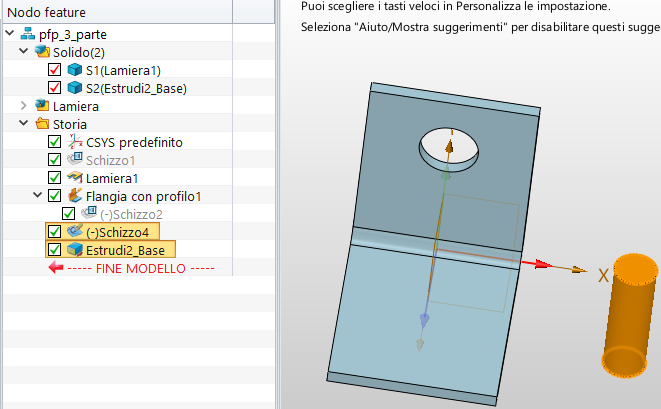Viewport: 661px width, 409px height.
Task: Click the pfp_3_parte assembly tree icon
Action: tap(28, 34)
